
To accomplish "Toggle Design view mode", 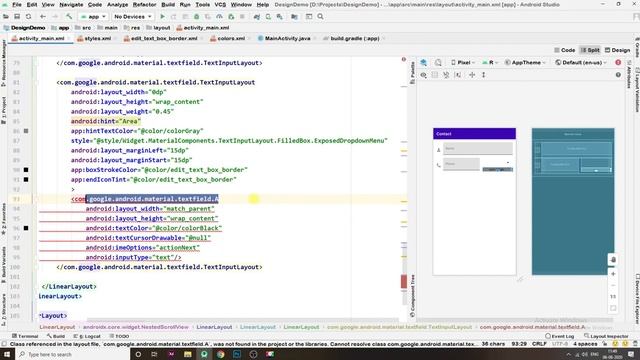I will (617, 50).
